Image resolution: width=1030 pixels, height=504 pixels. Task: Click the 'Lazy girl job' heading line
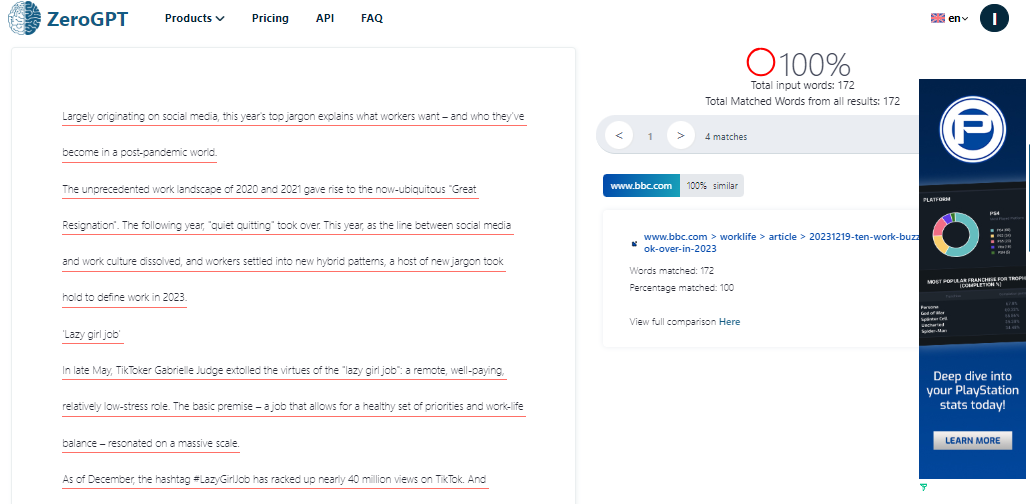click(93, 335)
